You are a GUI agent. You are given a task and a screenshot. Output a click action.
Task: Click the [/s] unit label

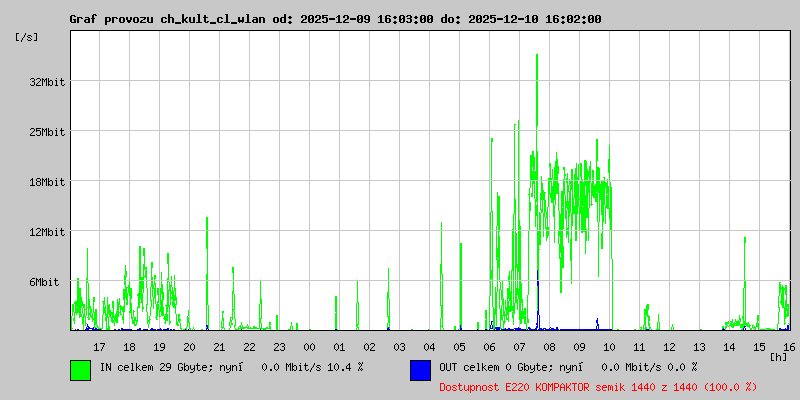(26, 37)
